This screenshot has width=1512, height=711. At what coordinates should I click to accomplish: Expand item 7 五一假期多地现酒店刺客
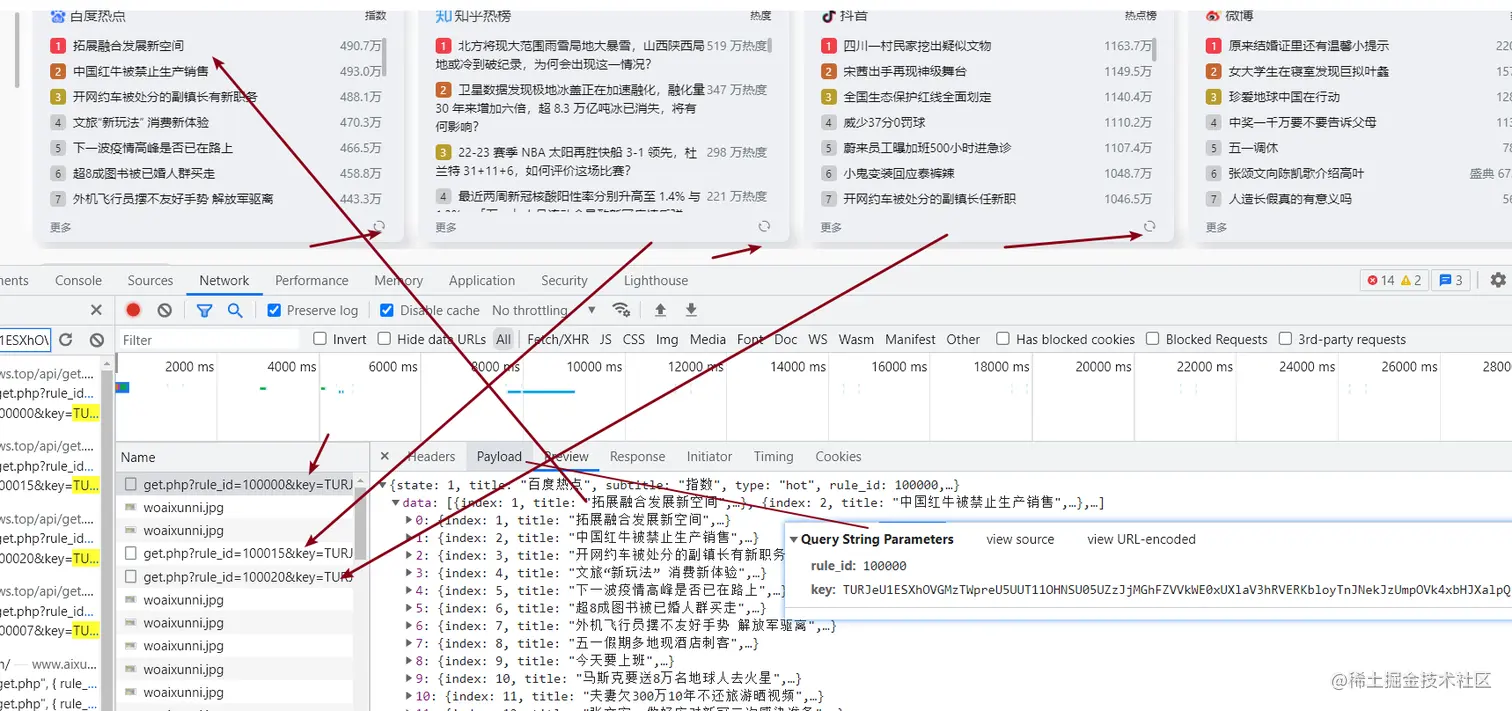[x=409, y=643]
